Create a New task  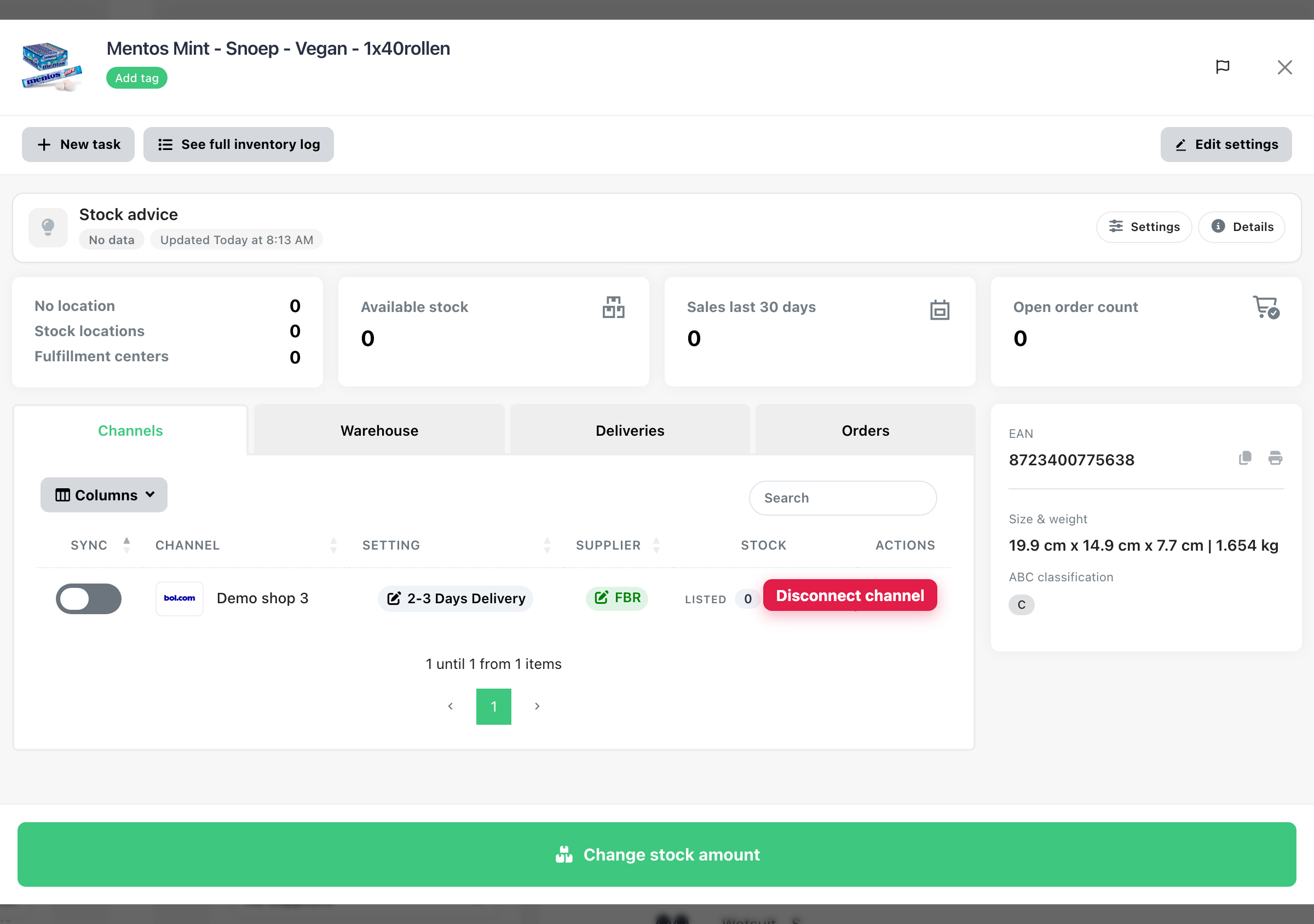(78, 144)
